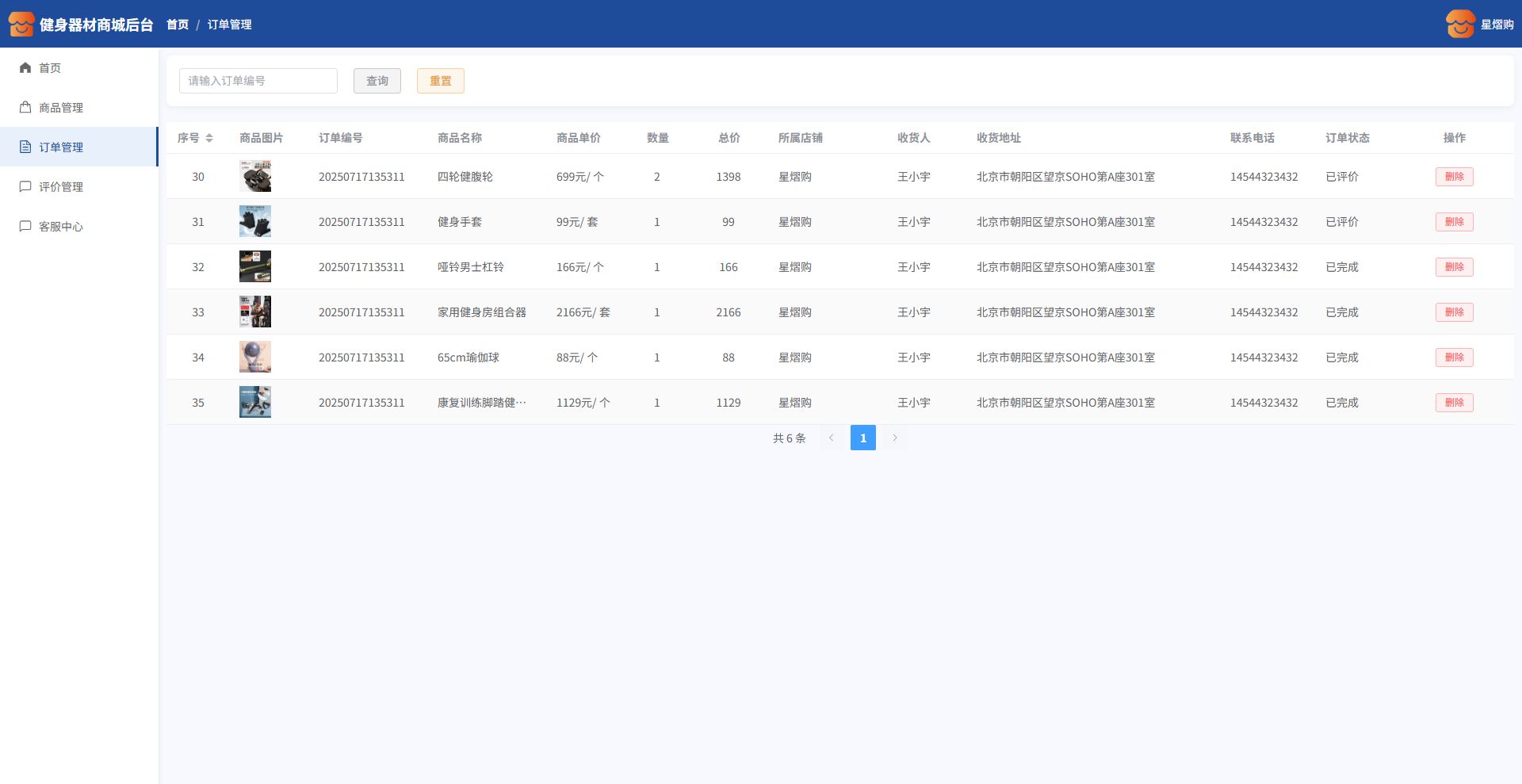
Task: Click the shopping bag icon for 商品管理
Action: [x=25, y=108]
